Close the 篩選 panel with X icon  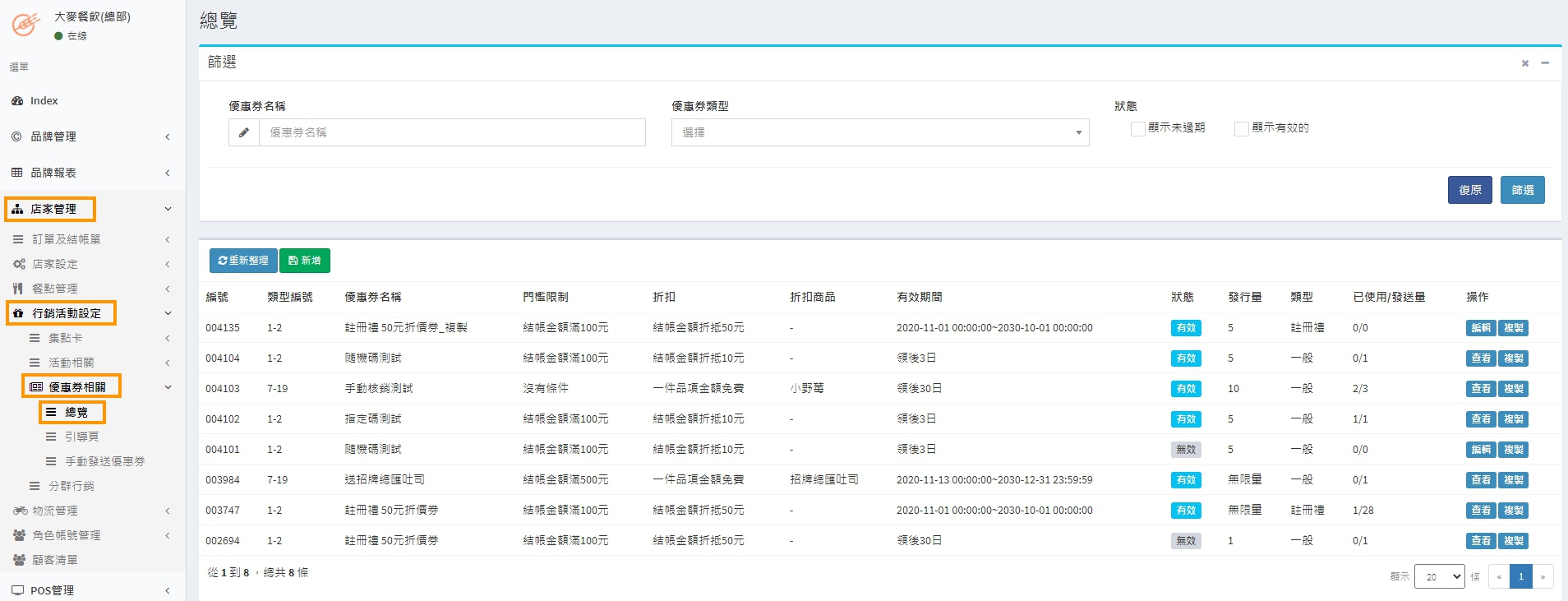point(1524,63)
